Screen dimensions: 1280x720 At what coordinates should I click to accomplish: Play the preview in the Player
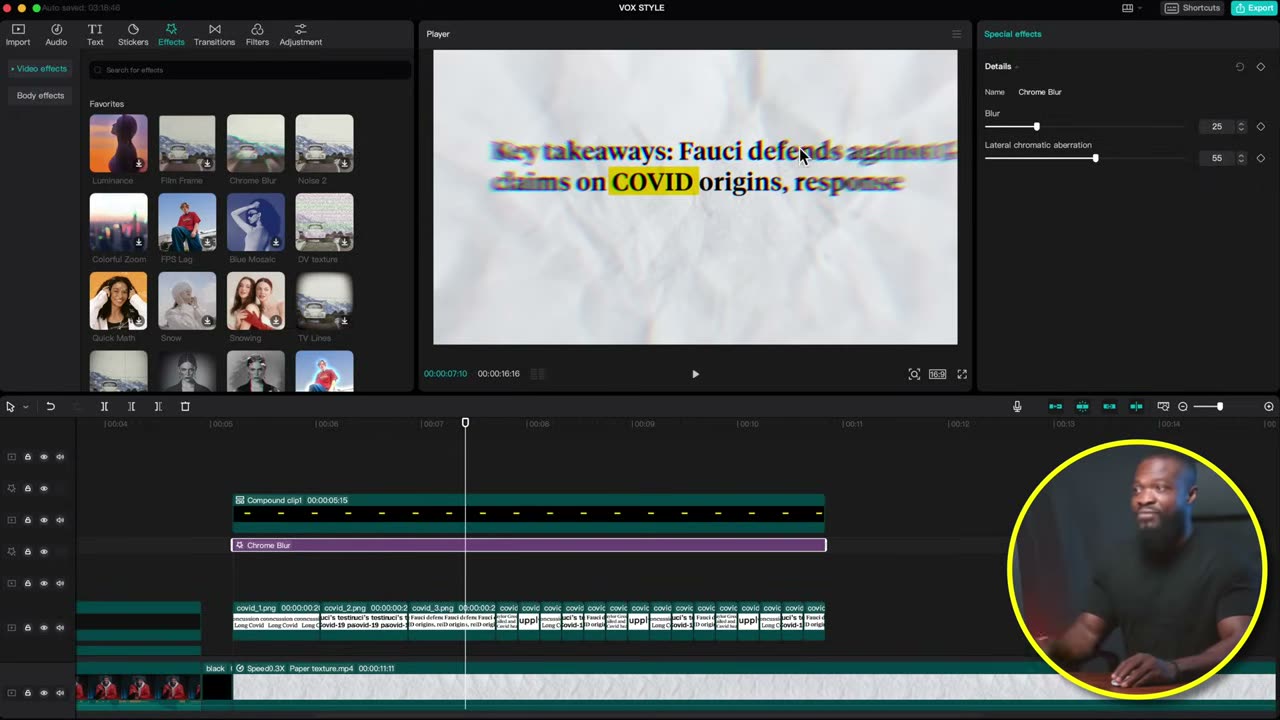click(x=695, y=374)
